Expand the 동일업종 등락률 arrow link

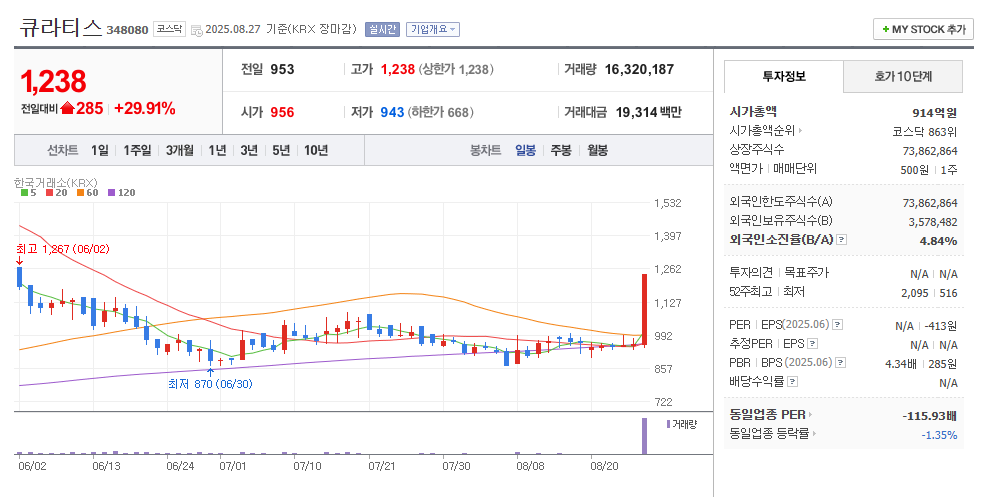(814, 434)
